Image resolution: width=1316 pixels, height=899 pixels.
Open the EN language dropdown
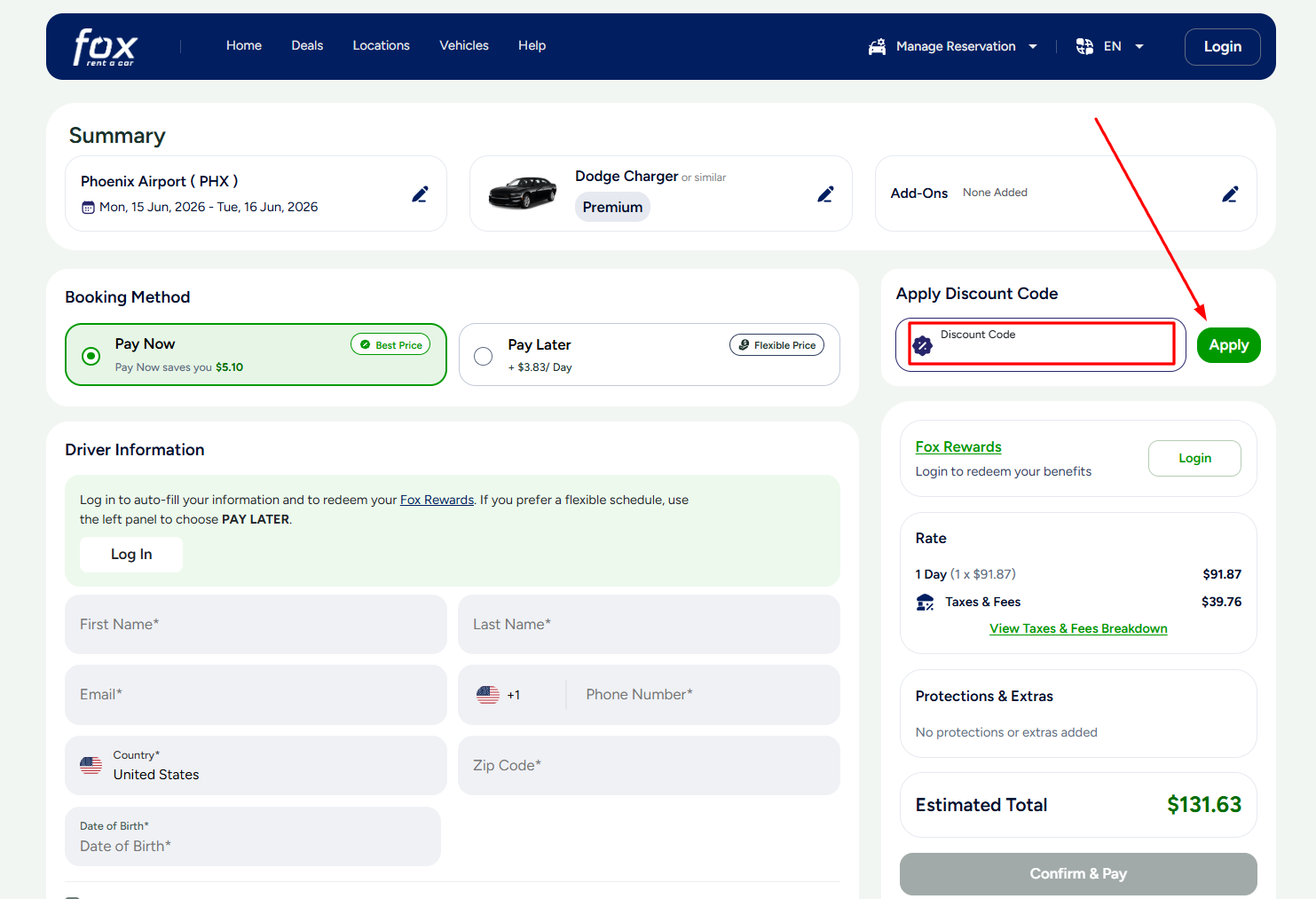[x=1139, y=47]
